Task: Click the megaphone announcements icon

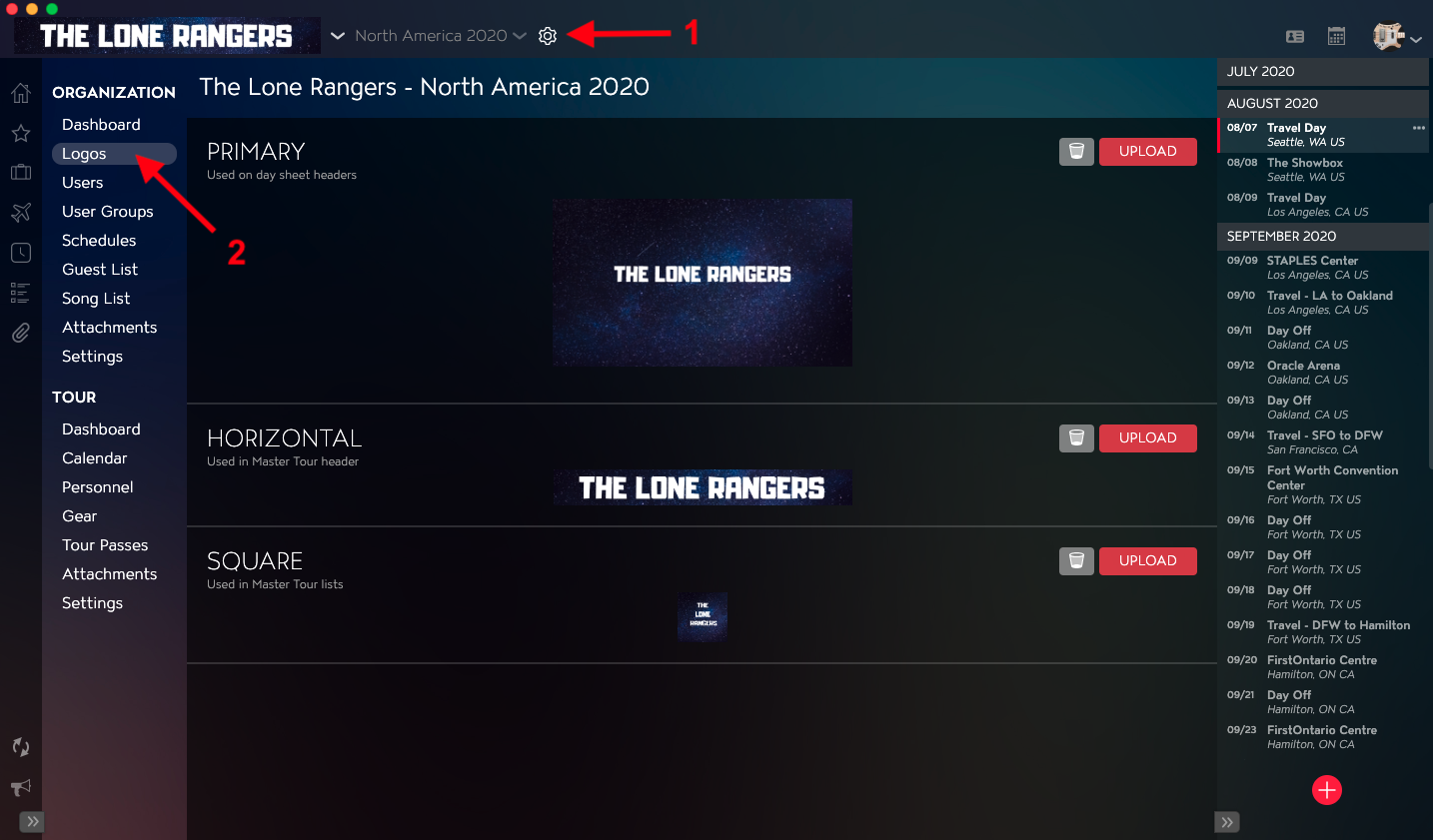Action: [x=21, y=787]
